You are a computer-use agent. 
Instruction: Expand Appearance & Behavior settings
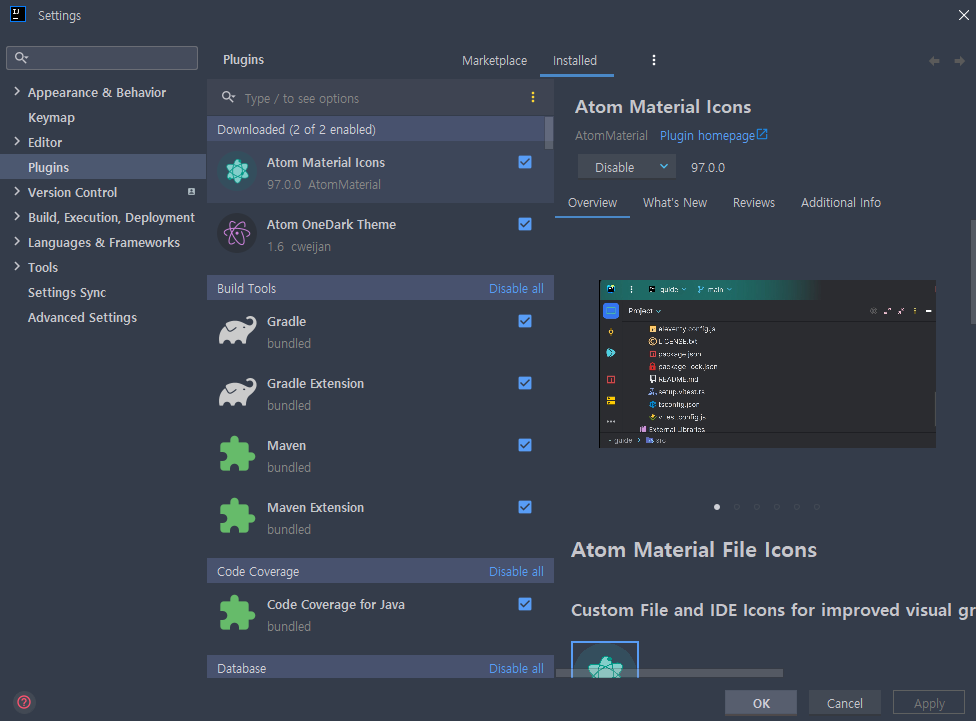pyautogui.click(x=17, y=92)
